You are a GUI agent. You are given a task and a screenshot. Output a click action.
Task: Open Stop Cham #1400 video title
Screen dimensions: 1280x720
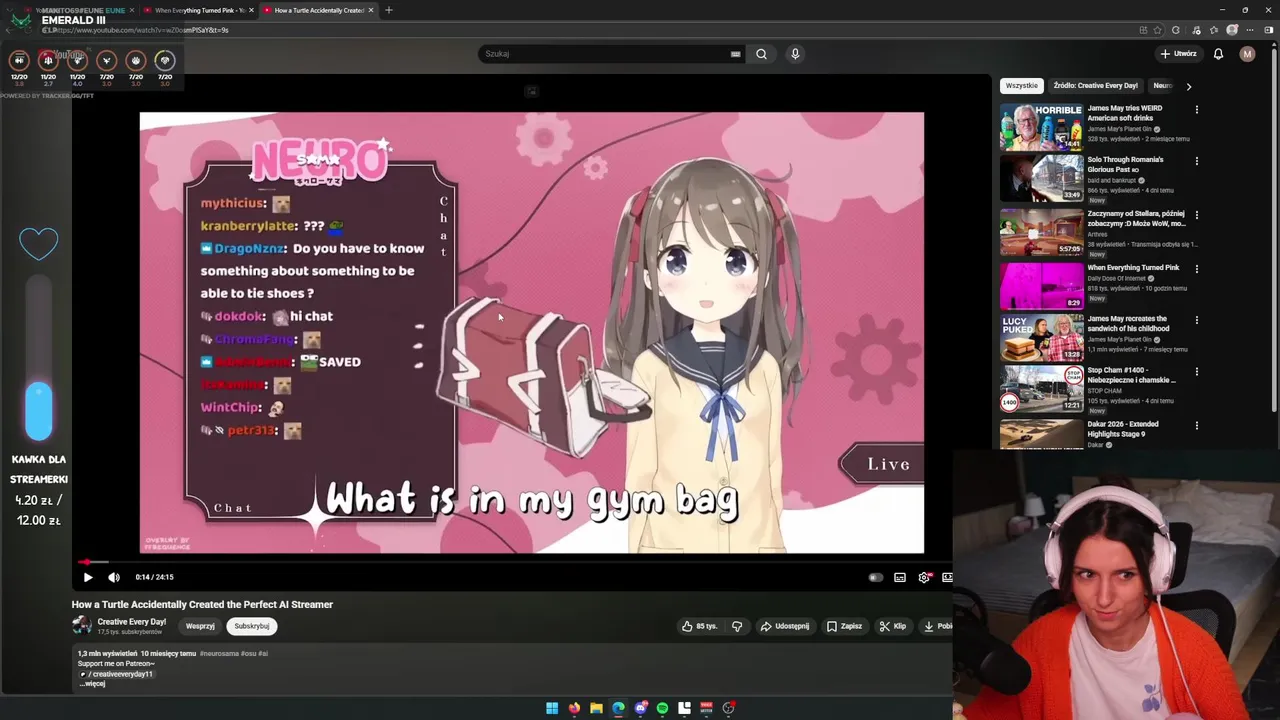[x=1131, y=375]
